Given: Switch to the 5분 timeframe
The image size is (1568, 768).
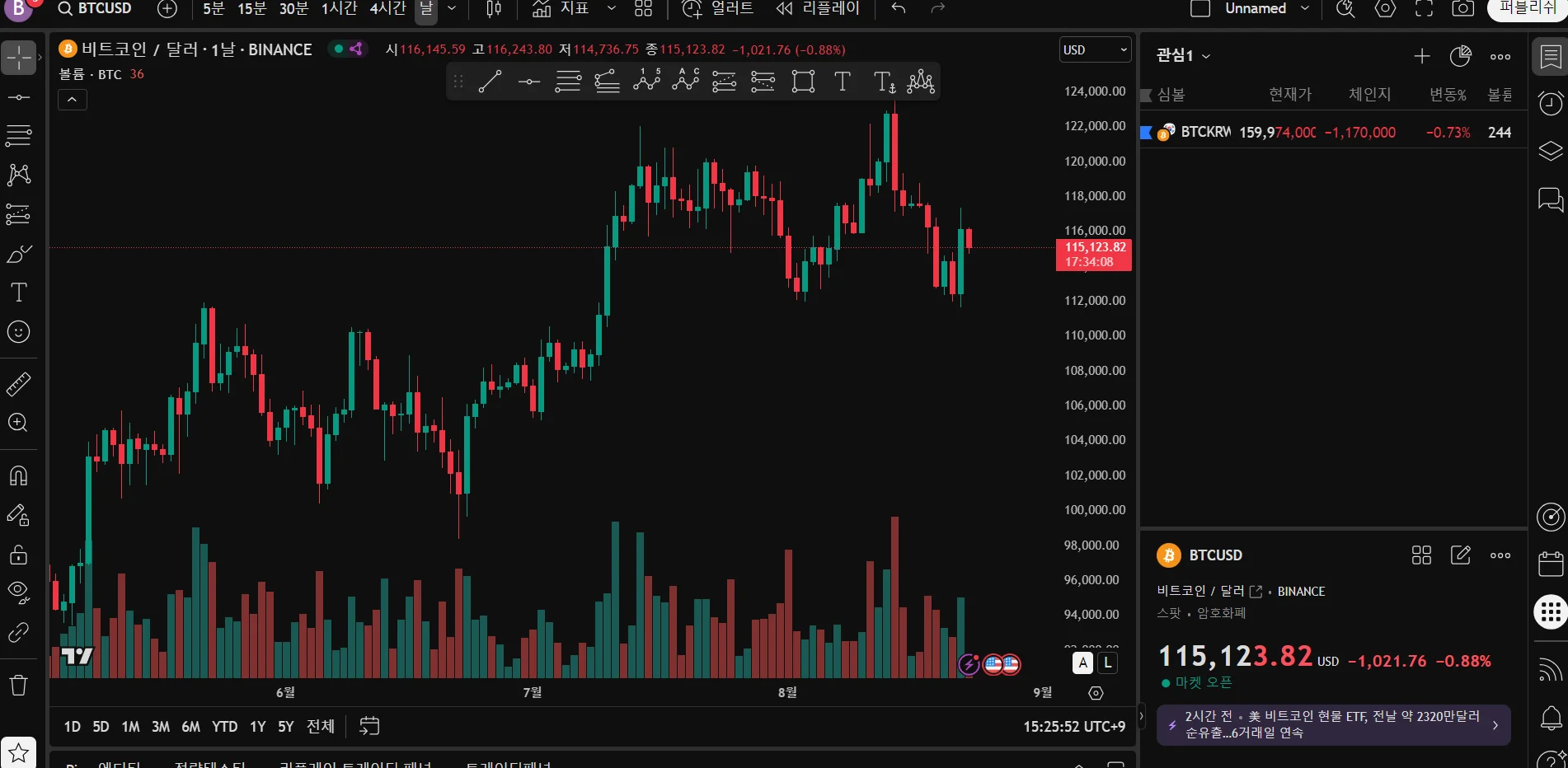Looking at the screenshot, I should tap(214, 9).
